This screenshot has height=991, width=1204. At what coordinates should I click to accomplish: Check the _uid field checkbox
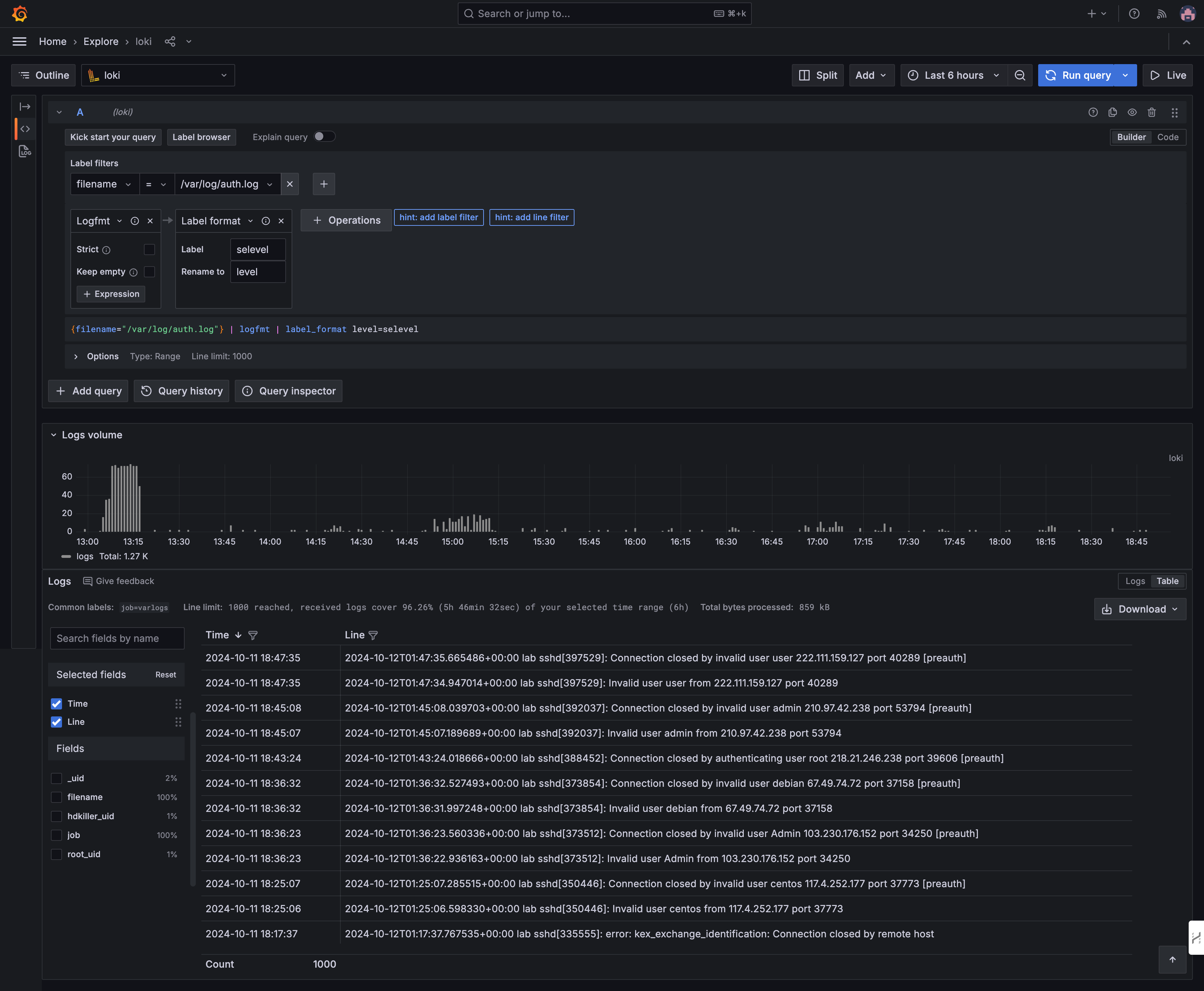coord(56,779)
